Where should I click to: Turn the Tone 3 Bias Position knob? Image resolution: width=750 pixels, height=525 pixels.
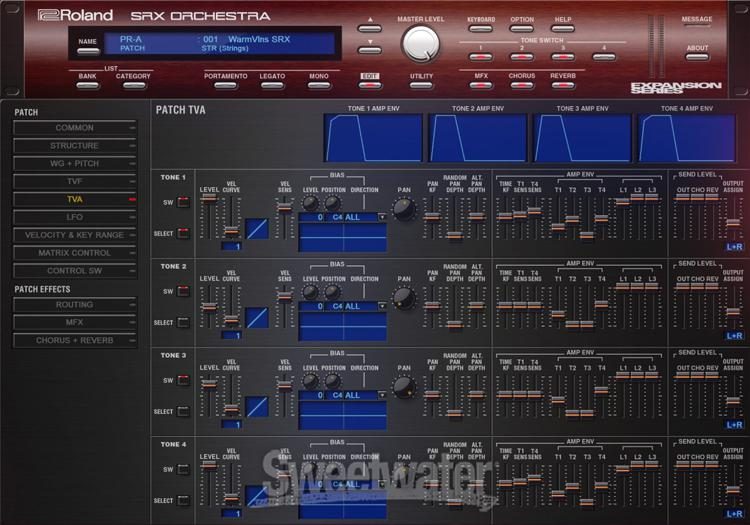(x=332, y=381)
